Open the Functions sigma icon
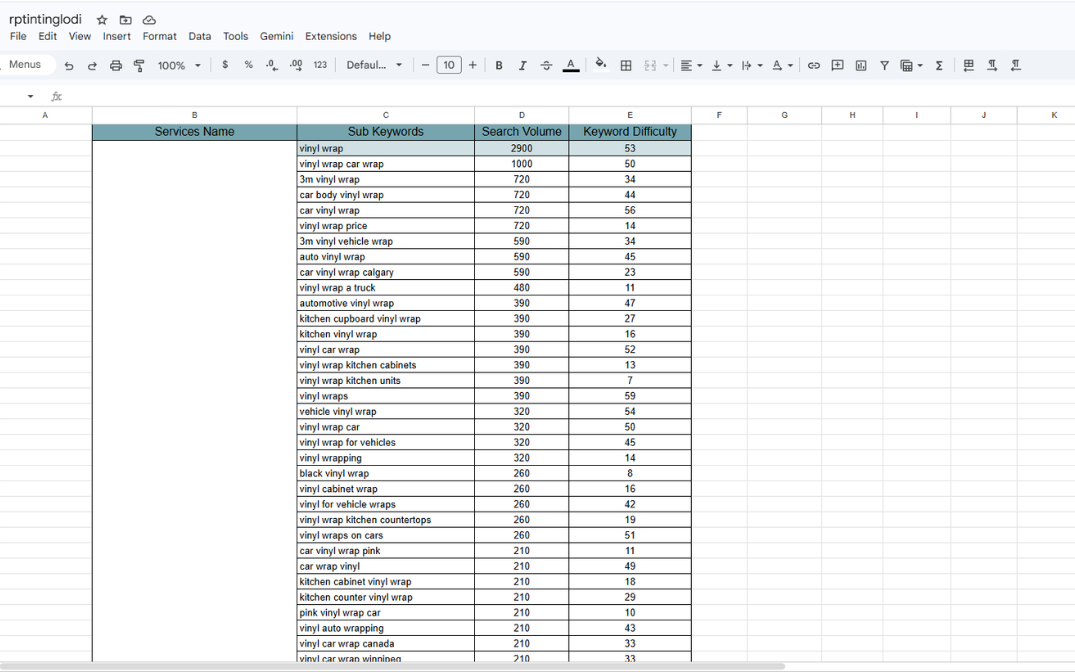The height and width of the screenshot is (672, 1075). 939,66
